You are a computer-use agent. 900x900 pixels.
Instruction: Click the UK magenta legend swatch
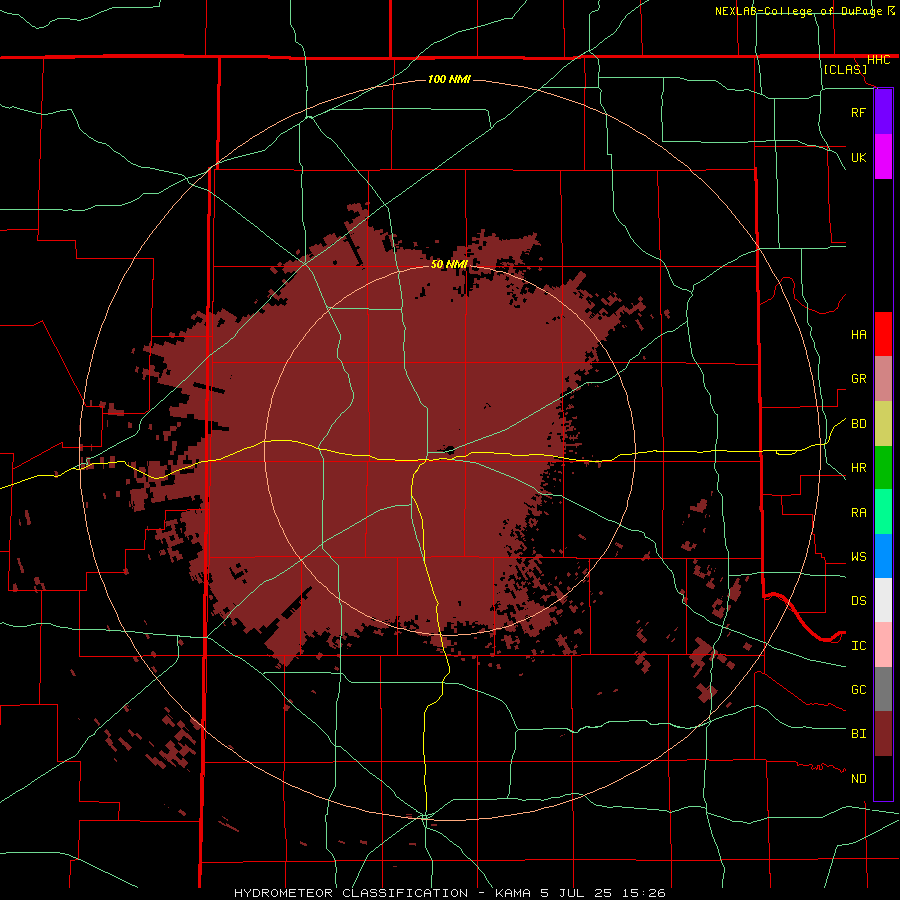click(x=883, y=157)
